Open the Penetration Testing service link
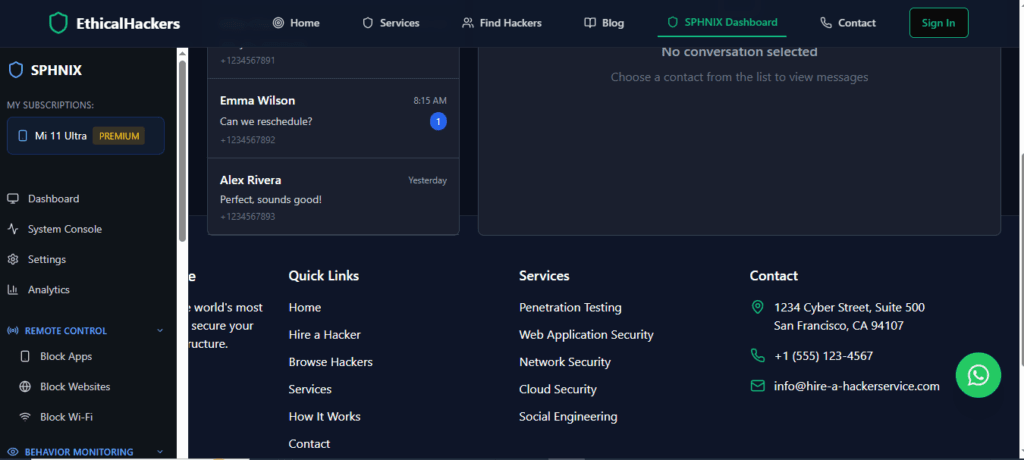 click(x=570, y=307)
